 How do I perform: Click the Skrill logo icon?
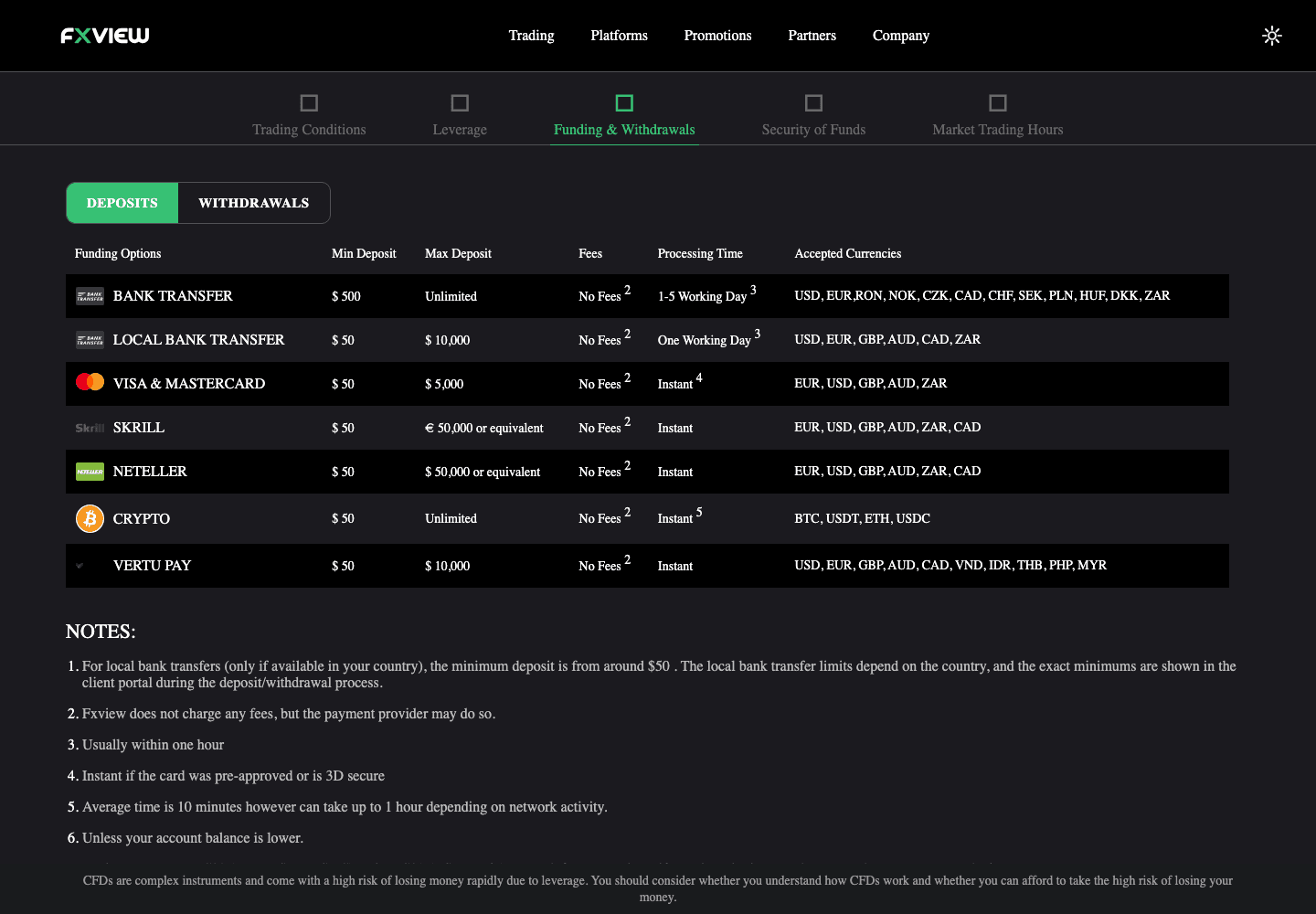pyautogui.click(x=90, y=428)
